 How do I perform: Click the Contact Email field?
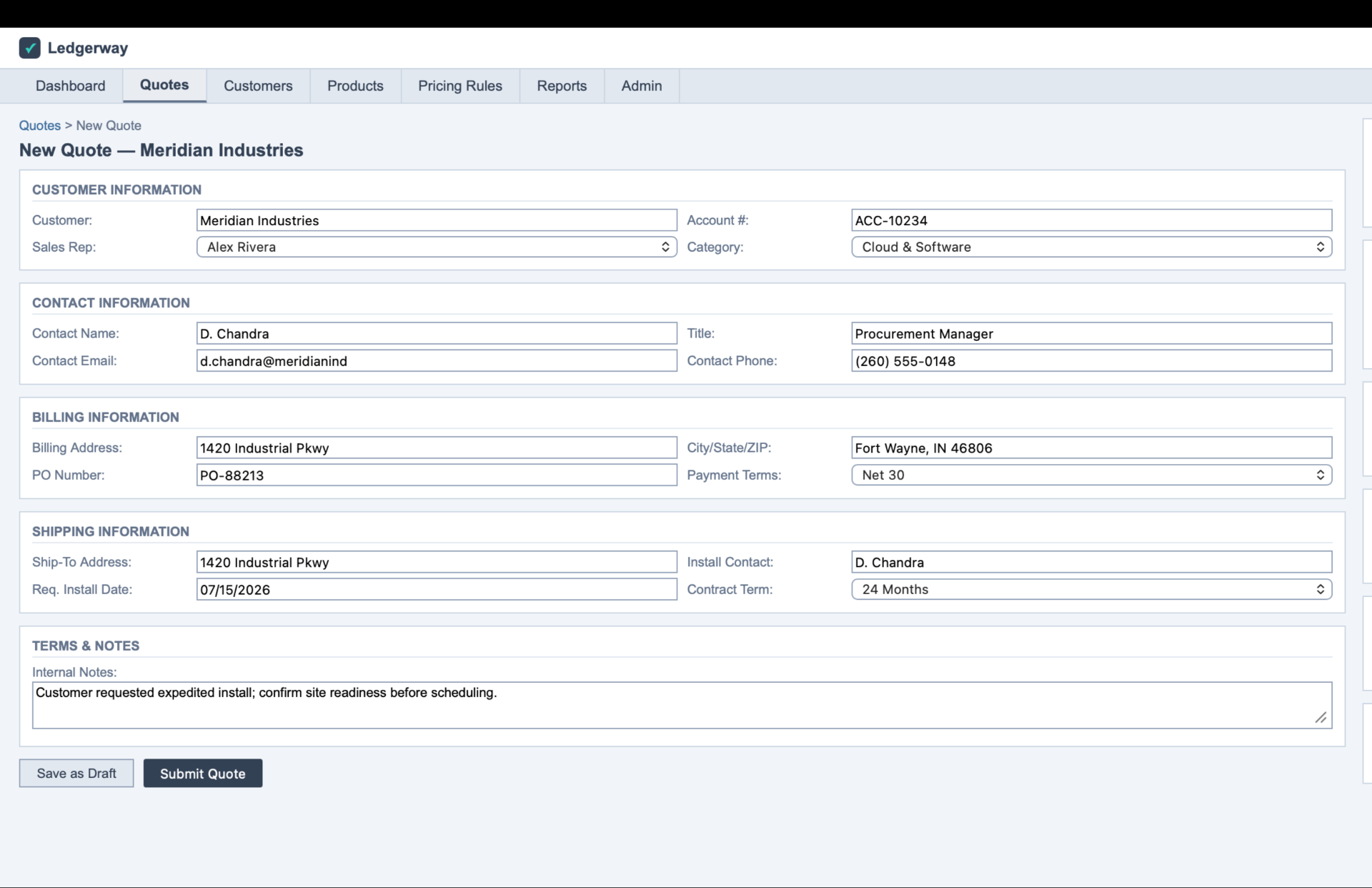(x=437, y=360)
